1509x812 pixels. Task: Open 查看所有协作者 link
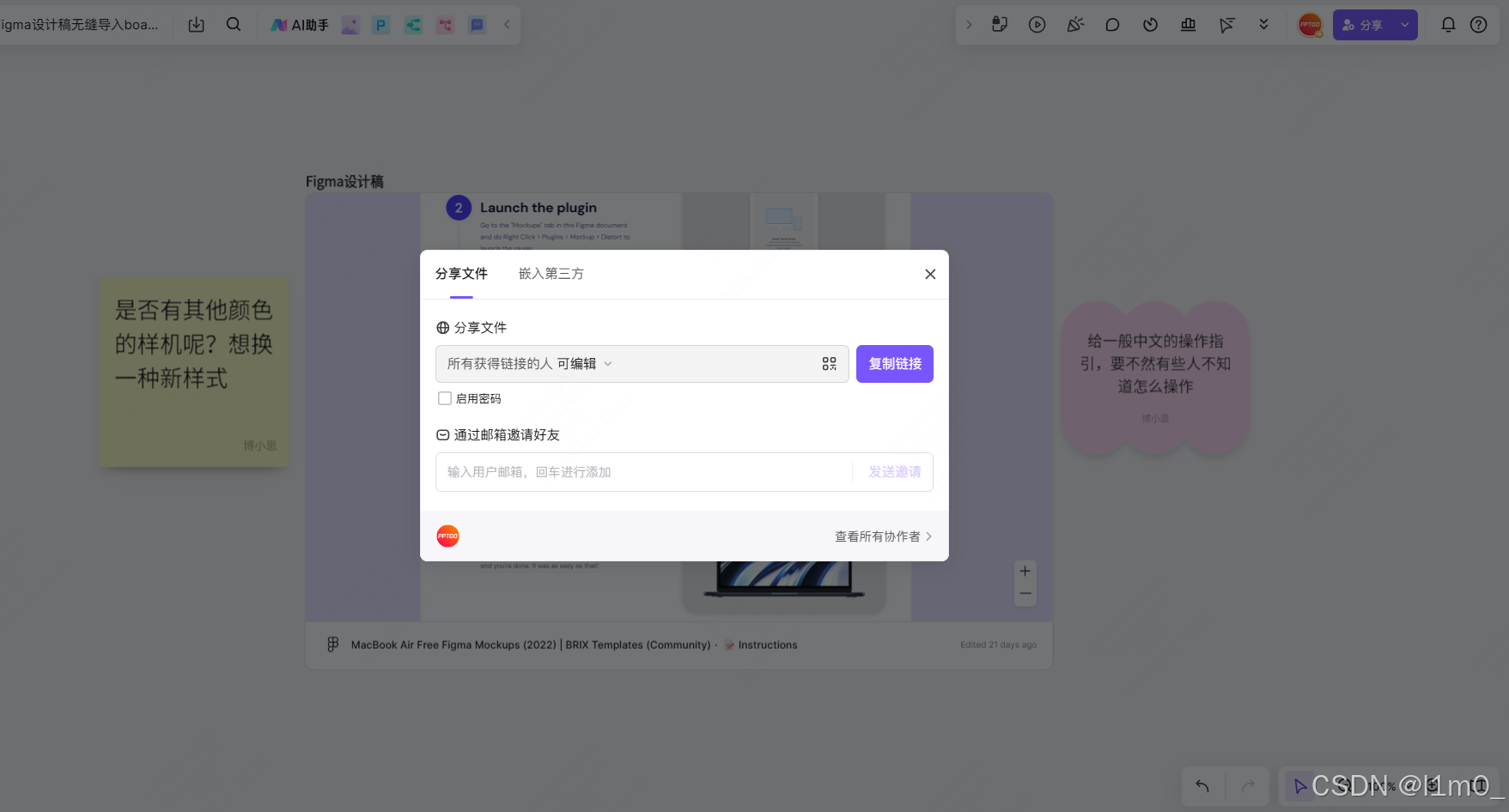click(883, 536)
